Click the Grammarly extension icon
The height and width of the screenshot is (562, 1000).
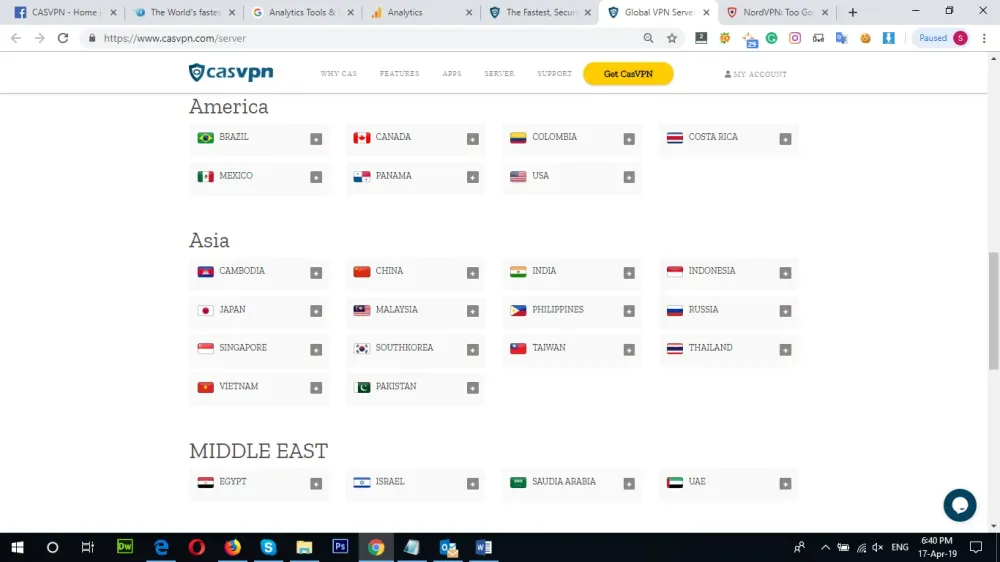(x=772, y=38)
